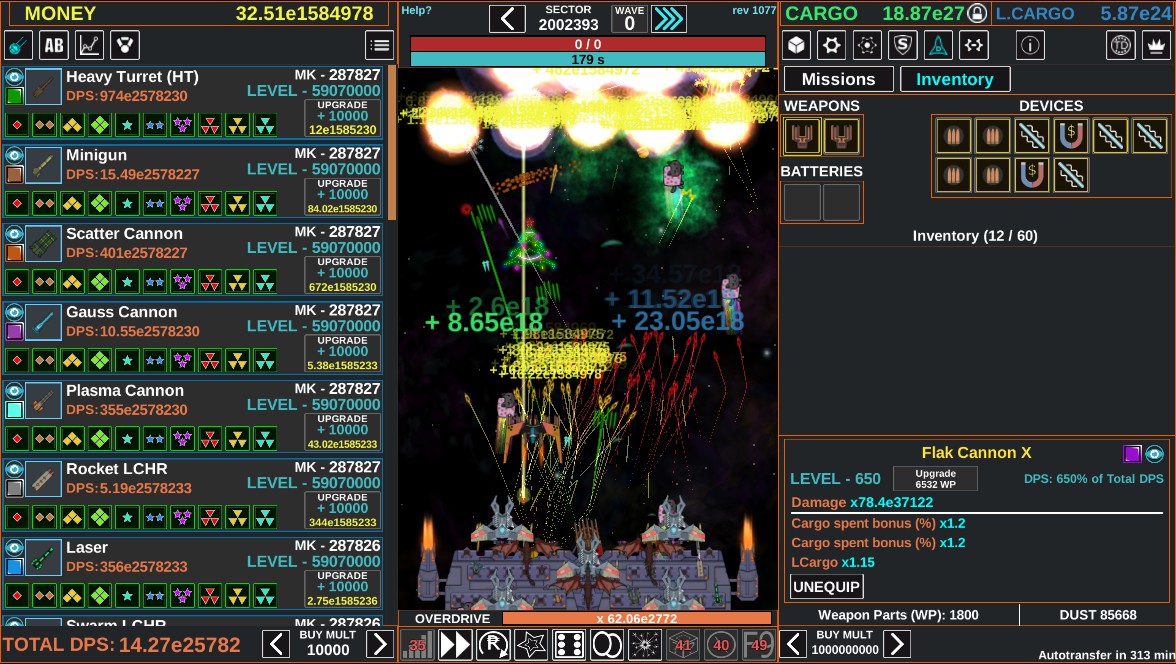
Task: Go to previous sector with left arrow
Action: (507, 19)
